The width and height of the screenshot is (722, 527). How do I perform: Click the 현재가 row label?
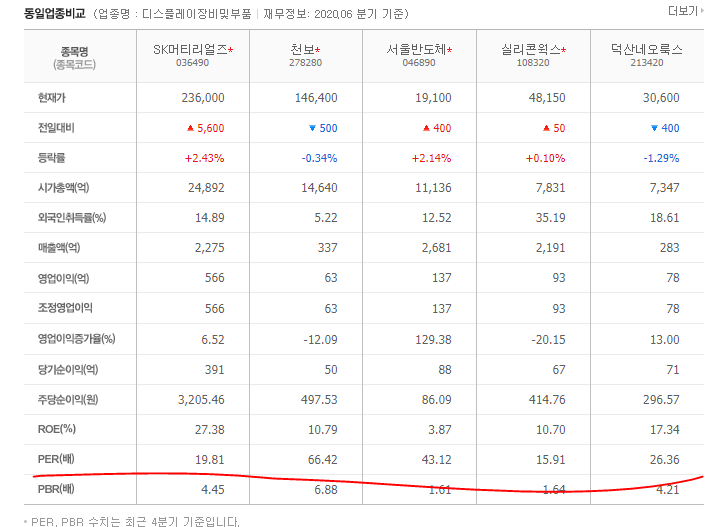point(52,98)
